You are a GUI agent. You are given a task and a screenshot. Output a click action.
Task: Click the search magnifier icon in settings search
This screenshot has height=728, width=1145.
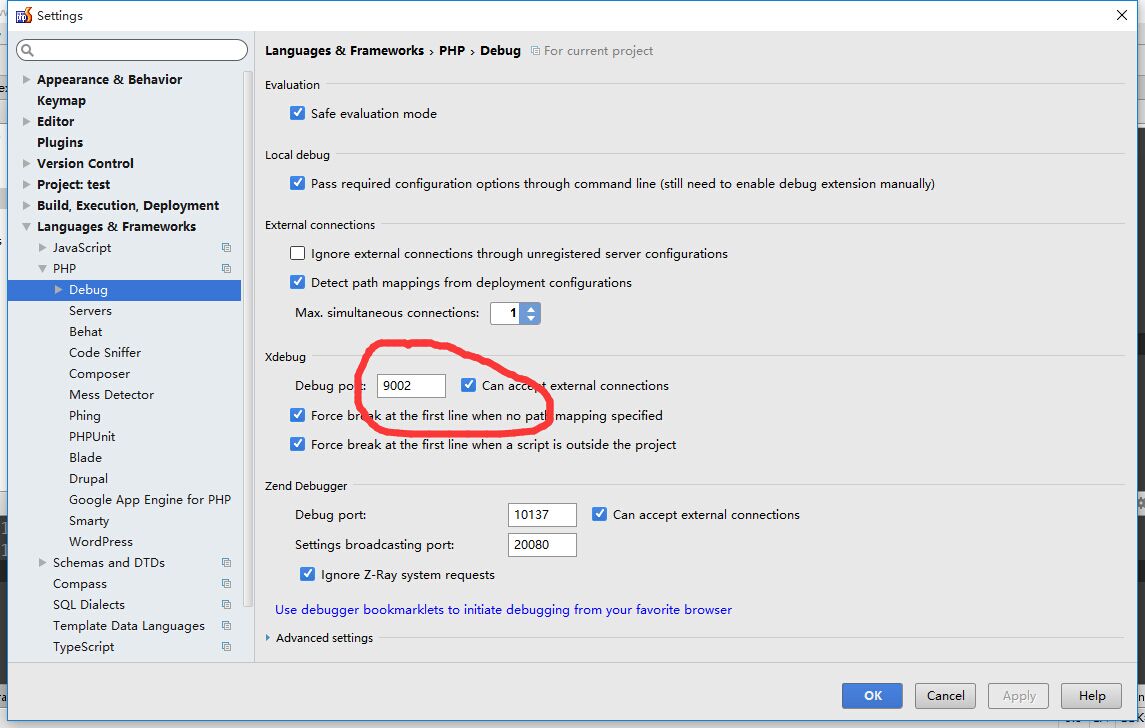(28, 50)
